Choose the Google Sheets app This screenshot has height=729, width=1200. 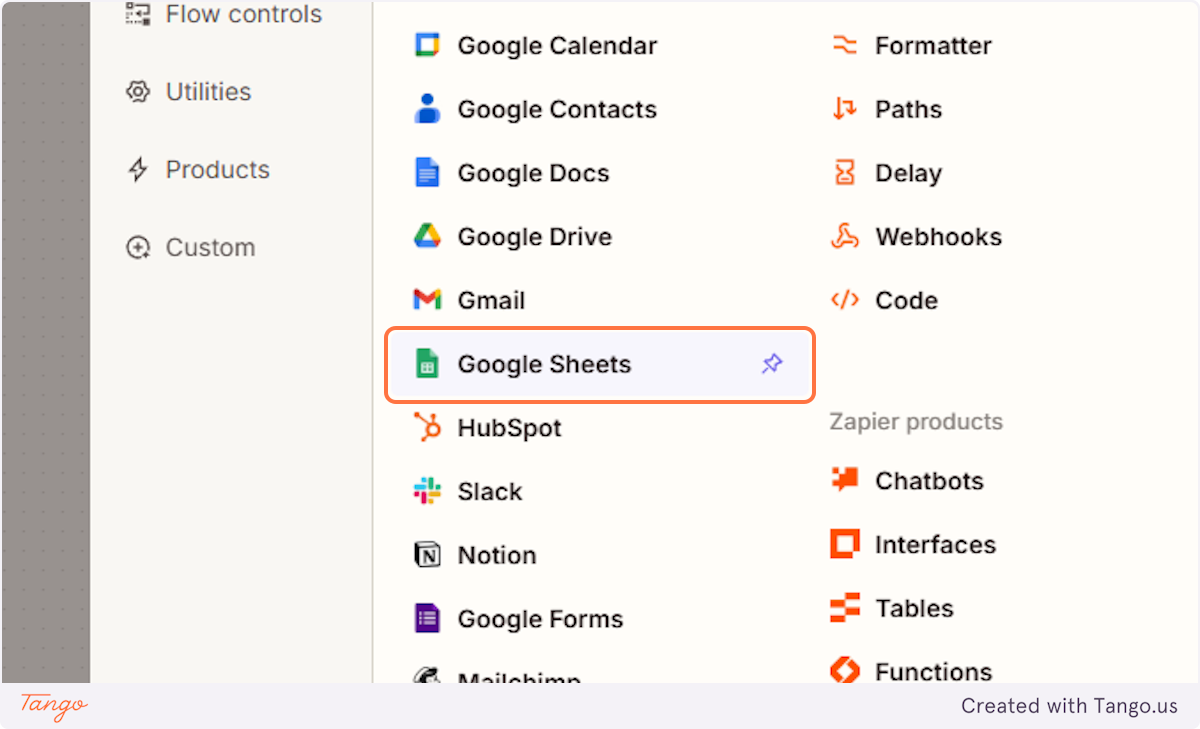(600, 364)
